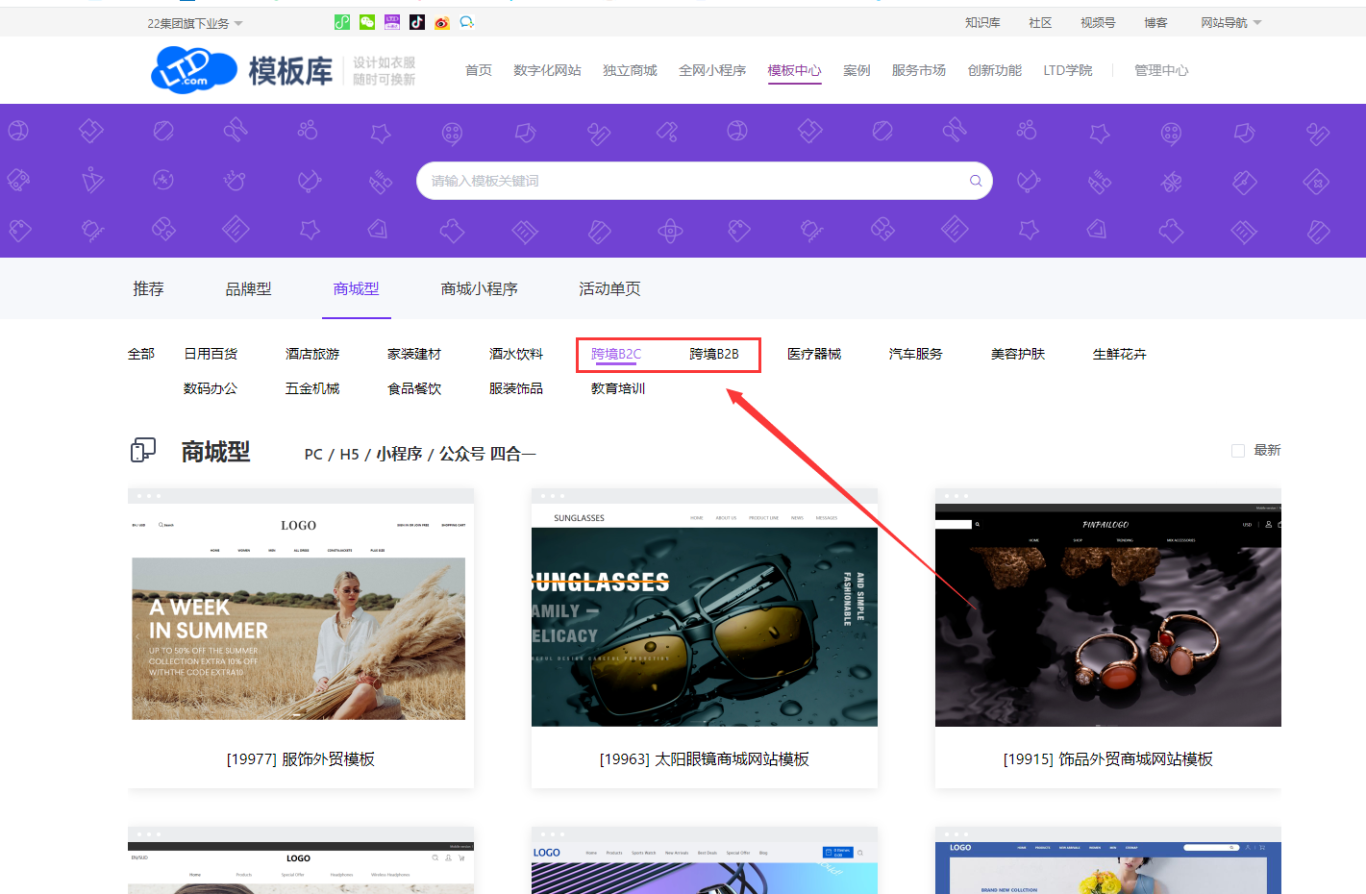Filter by 食品餐饮 category
The image size is (1366, 894).
coord(415,388)
